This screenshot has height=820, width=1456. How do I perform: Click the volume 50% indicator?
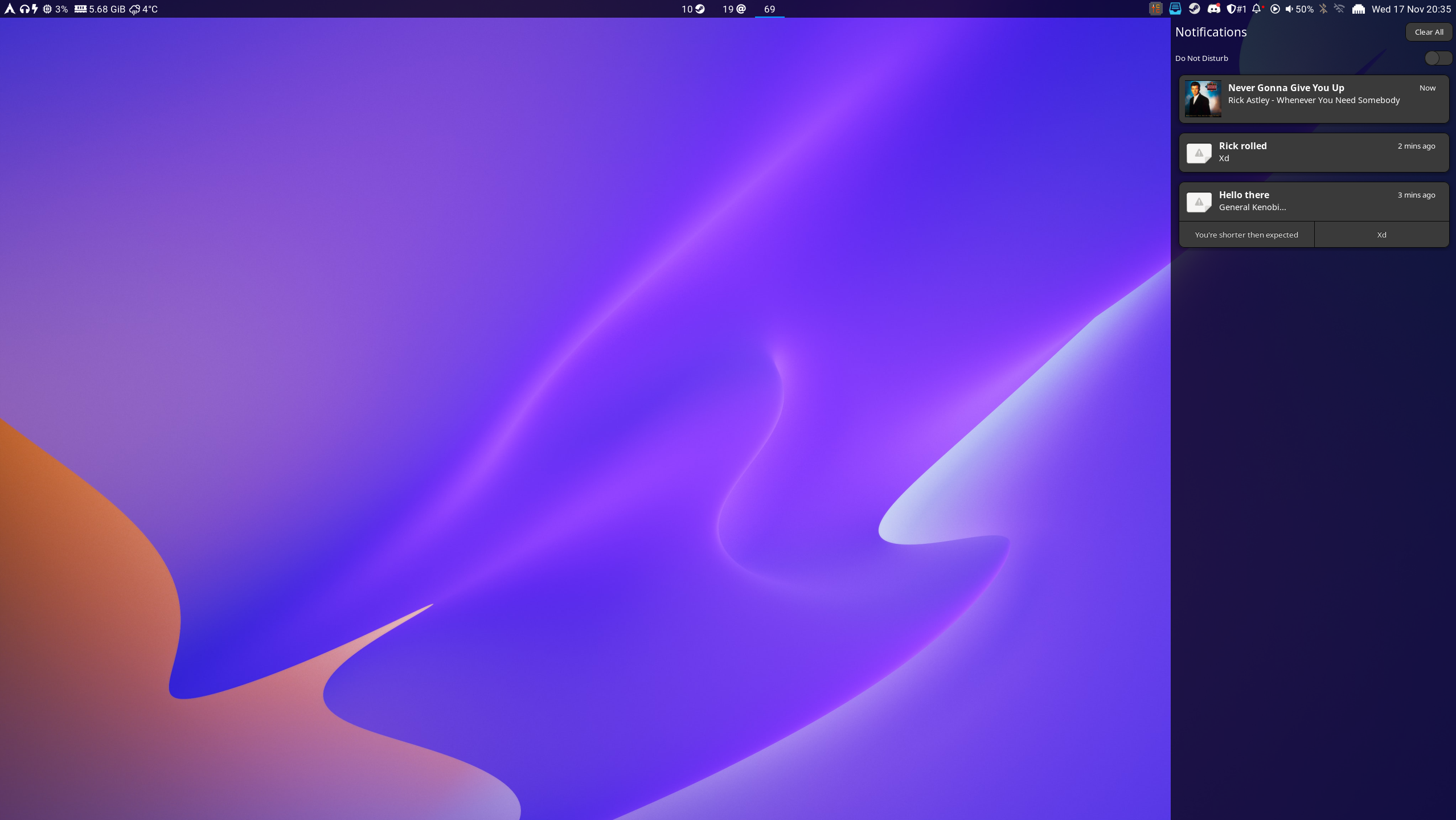point(1299,9)
